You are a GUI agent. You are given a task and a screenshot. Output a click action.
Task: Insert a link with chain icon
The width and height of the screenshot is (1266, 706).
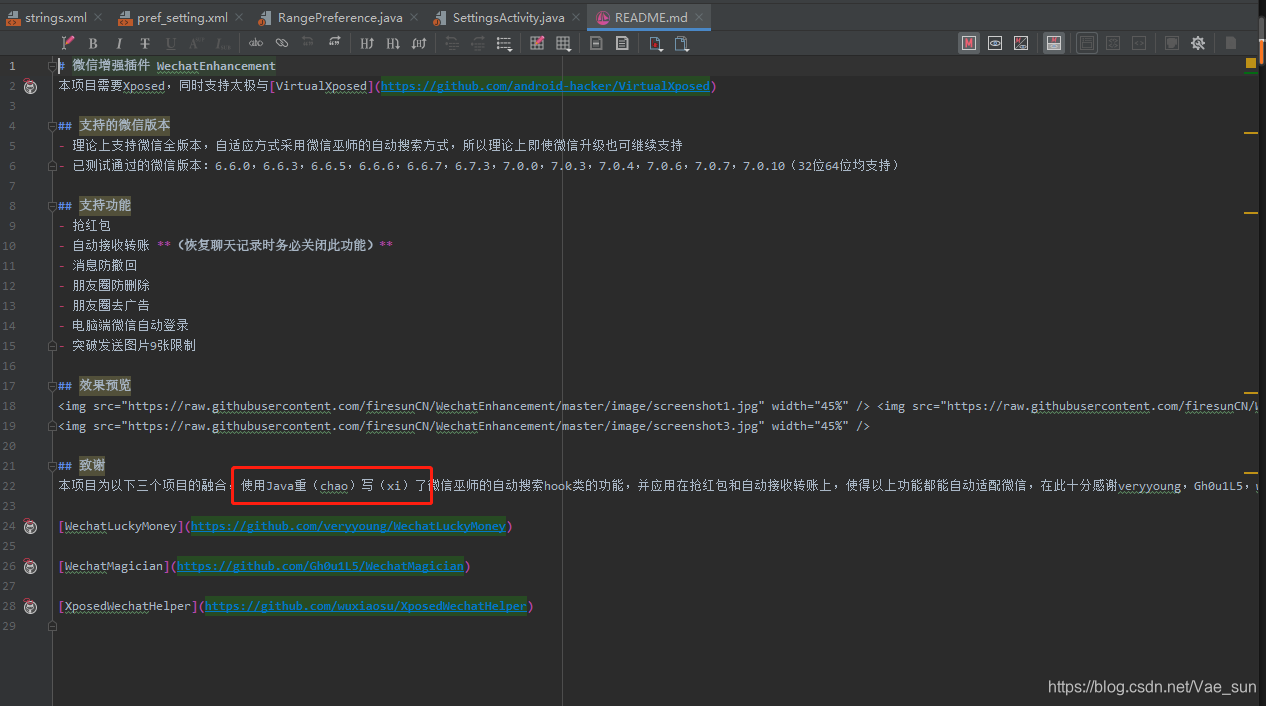tap(282, 43)
